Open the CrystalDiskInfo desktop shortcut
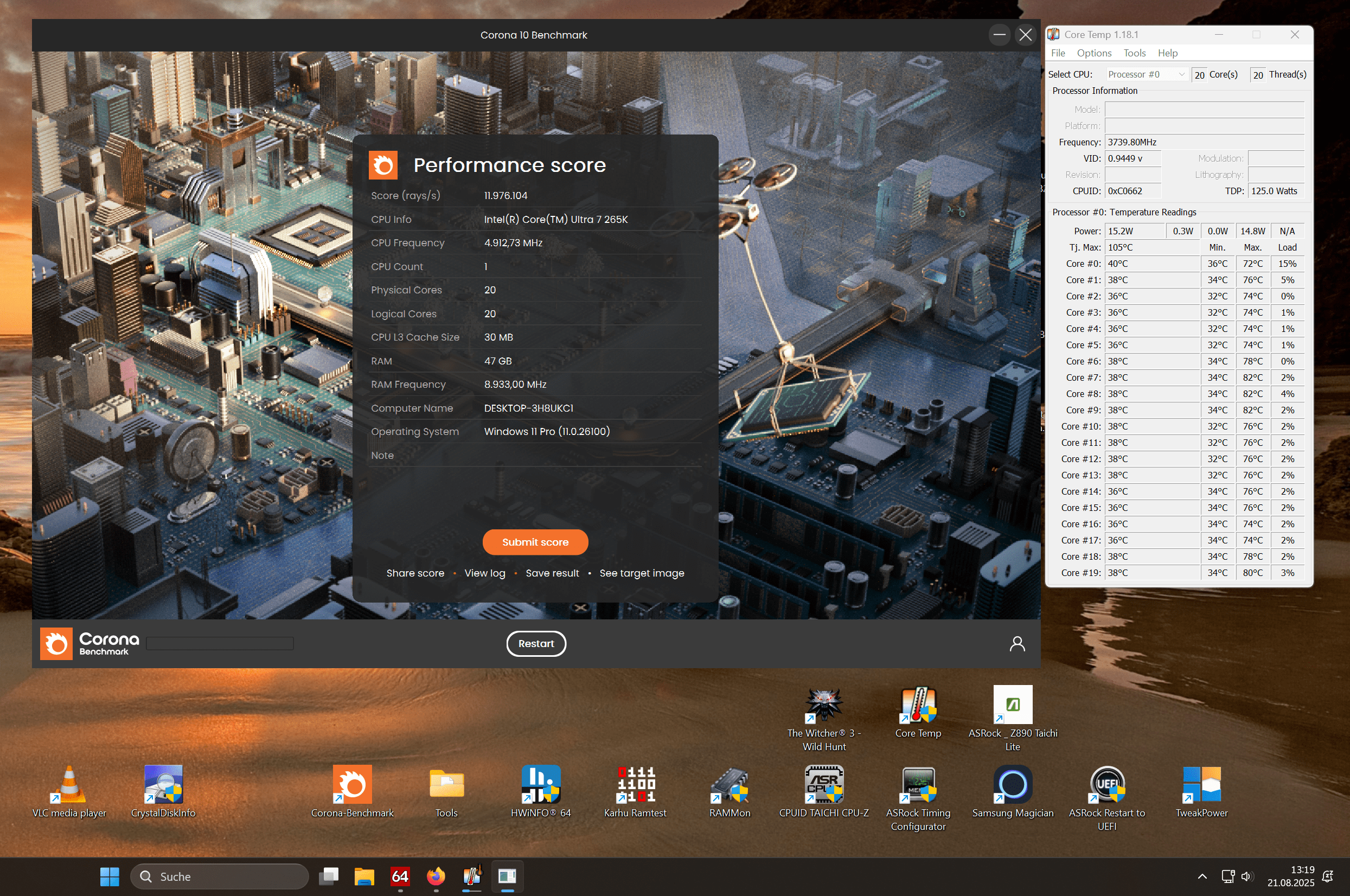Viewport: 1350px width, 896px height. 163,785
